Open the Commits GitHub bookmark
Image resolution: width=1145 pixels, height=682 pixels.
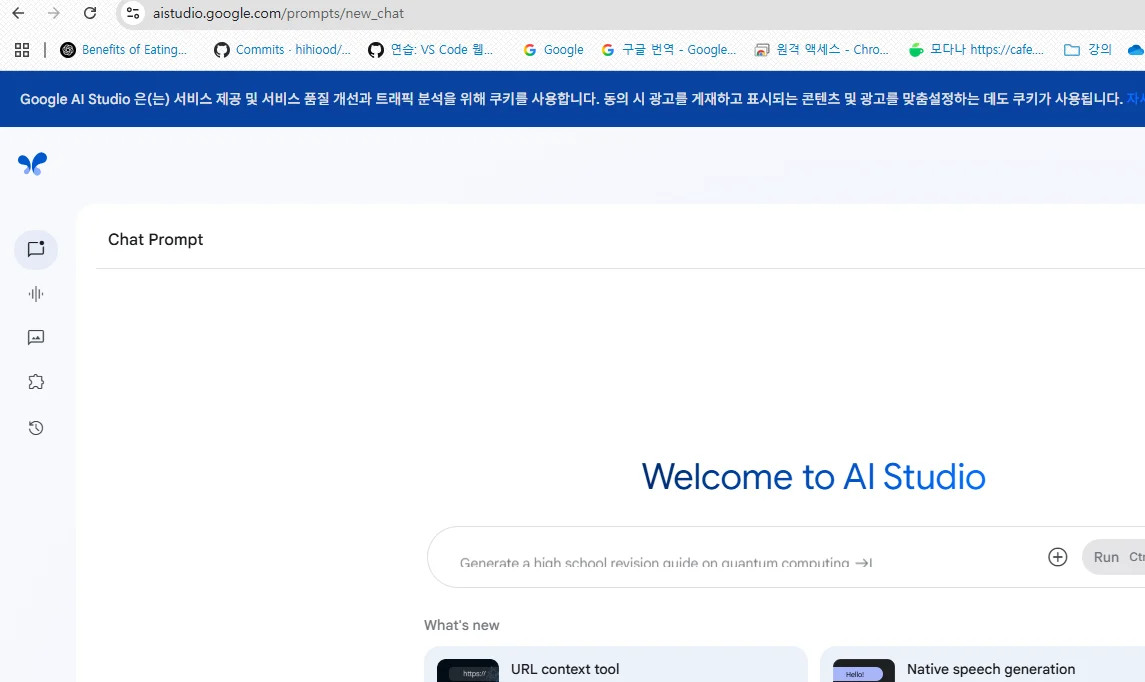(x=282, y=50)
